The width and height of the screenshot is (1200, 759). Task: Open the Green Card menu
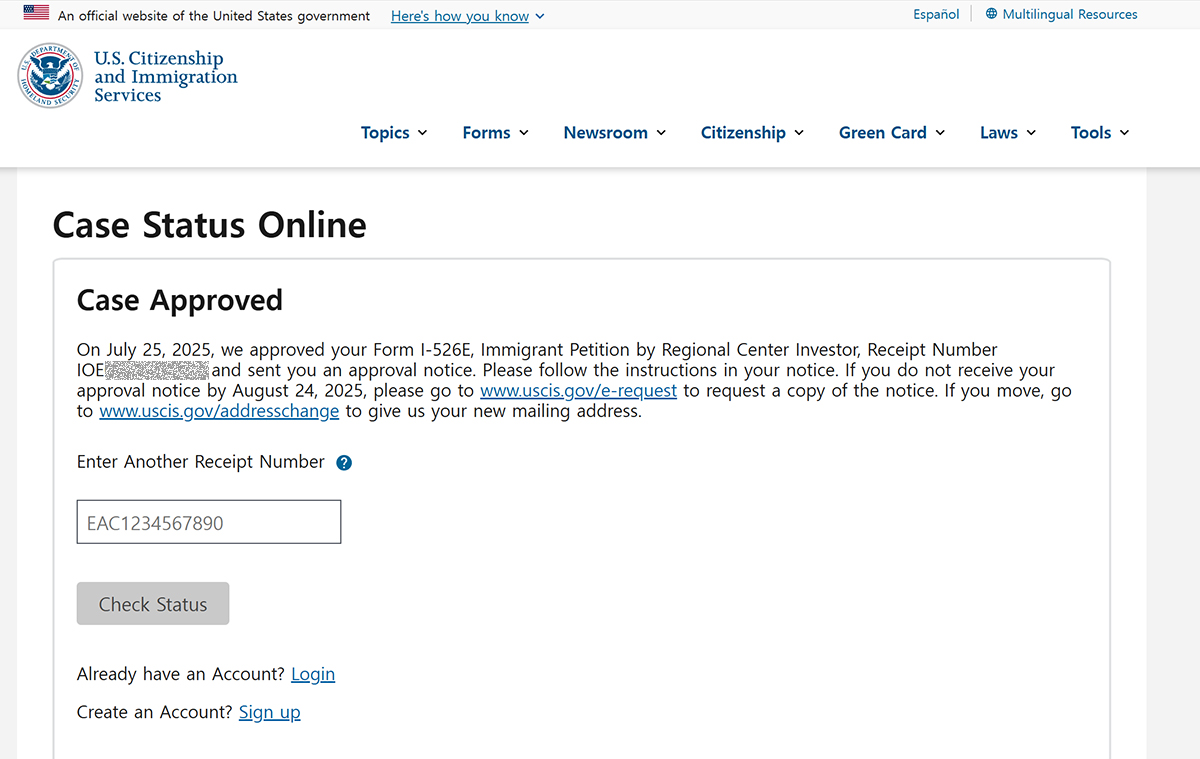(x=892, y=133)
